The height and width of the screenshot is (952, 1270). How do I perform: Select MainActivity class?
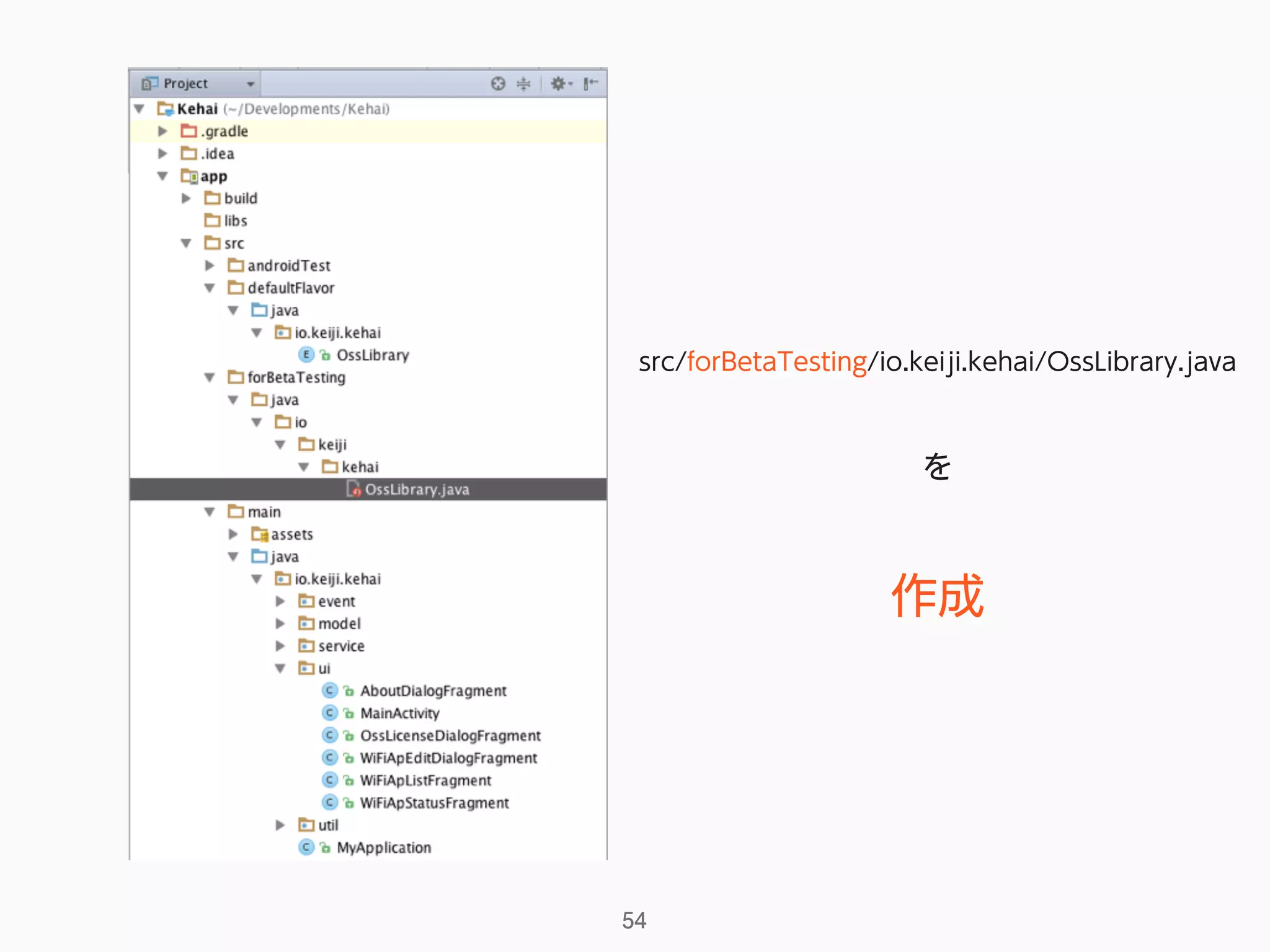pos(400,713)
